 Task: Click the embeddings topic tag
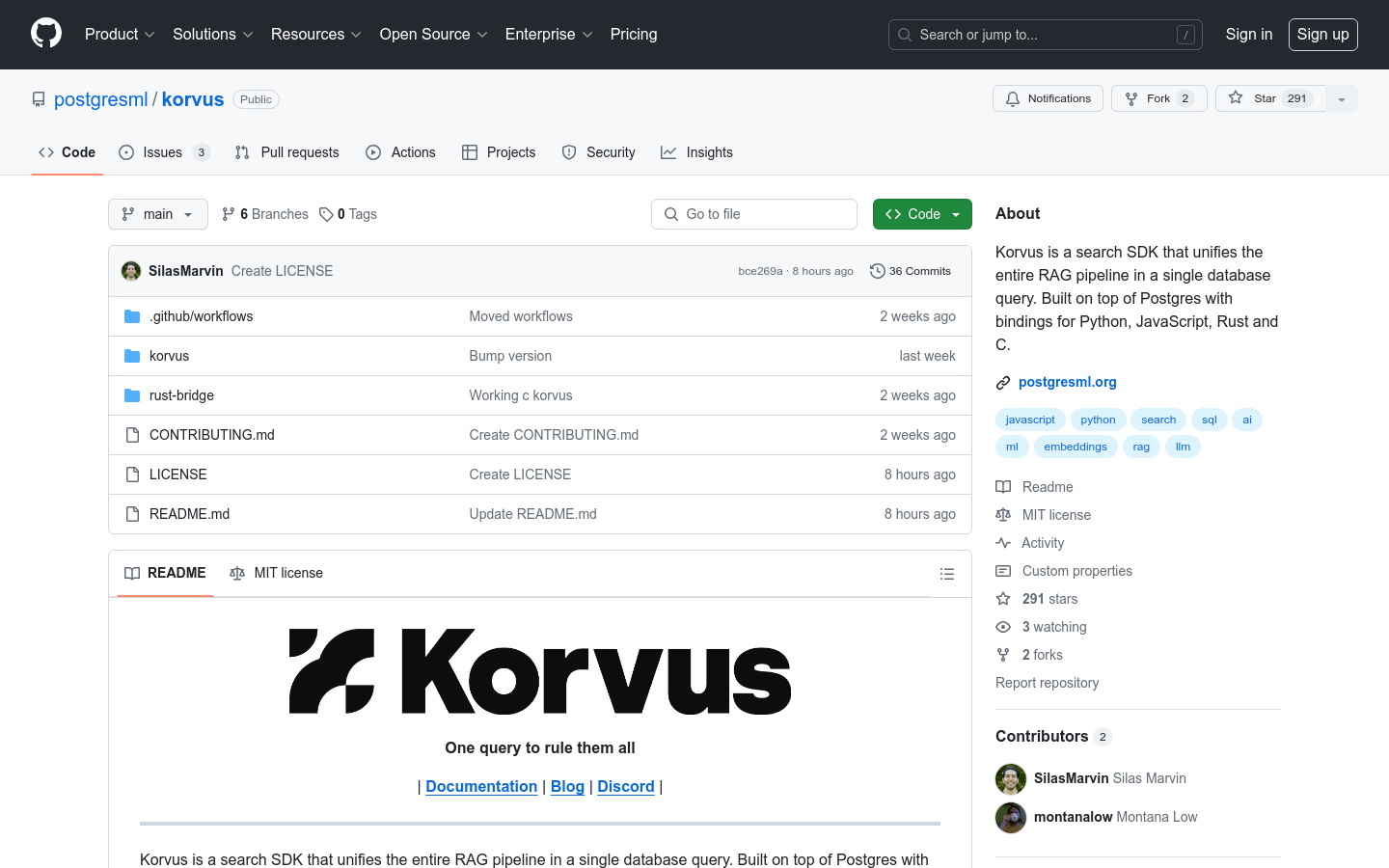[x=1076, y=447]
